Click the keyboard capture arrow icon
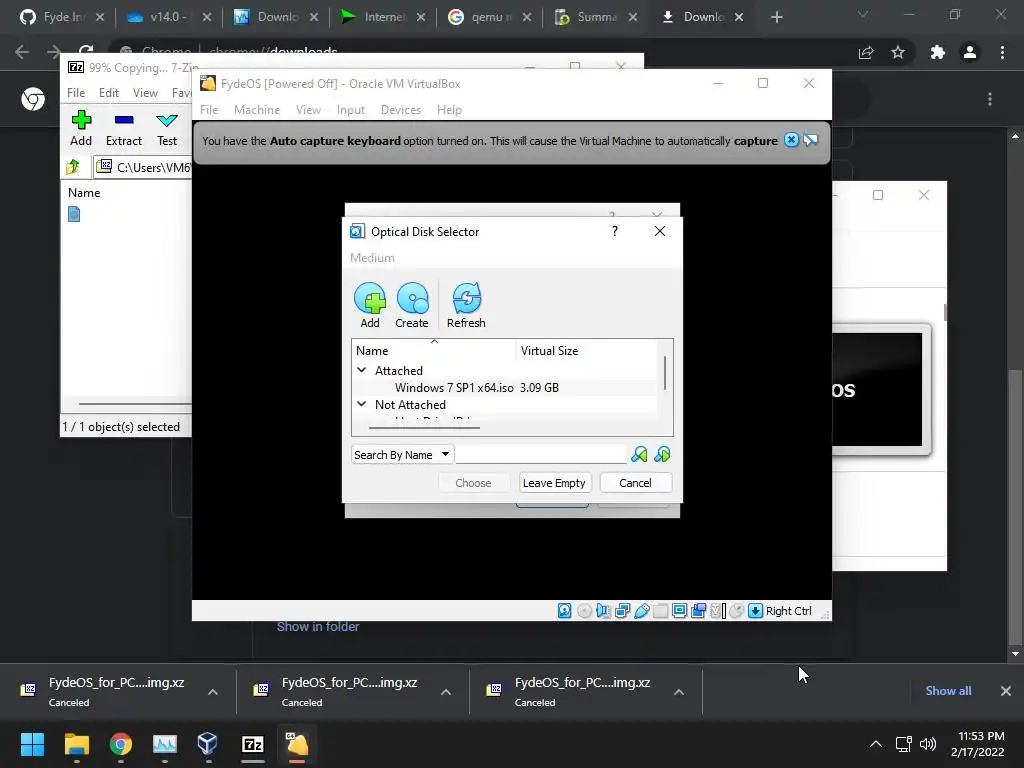This screenshot has width=1024, height=768. pyautogui.click(x=756, y=611)
